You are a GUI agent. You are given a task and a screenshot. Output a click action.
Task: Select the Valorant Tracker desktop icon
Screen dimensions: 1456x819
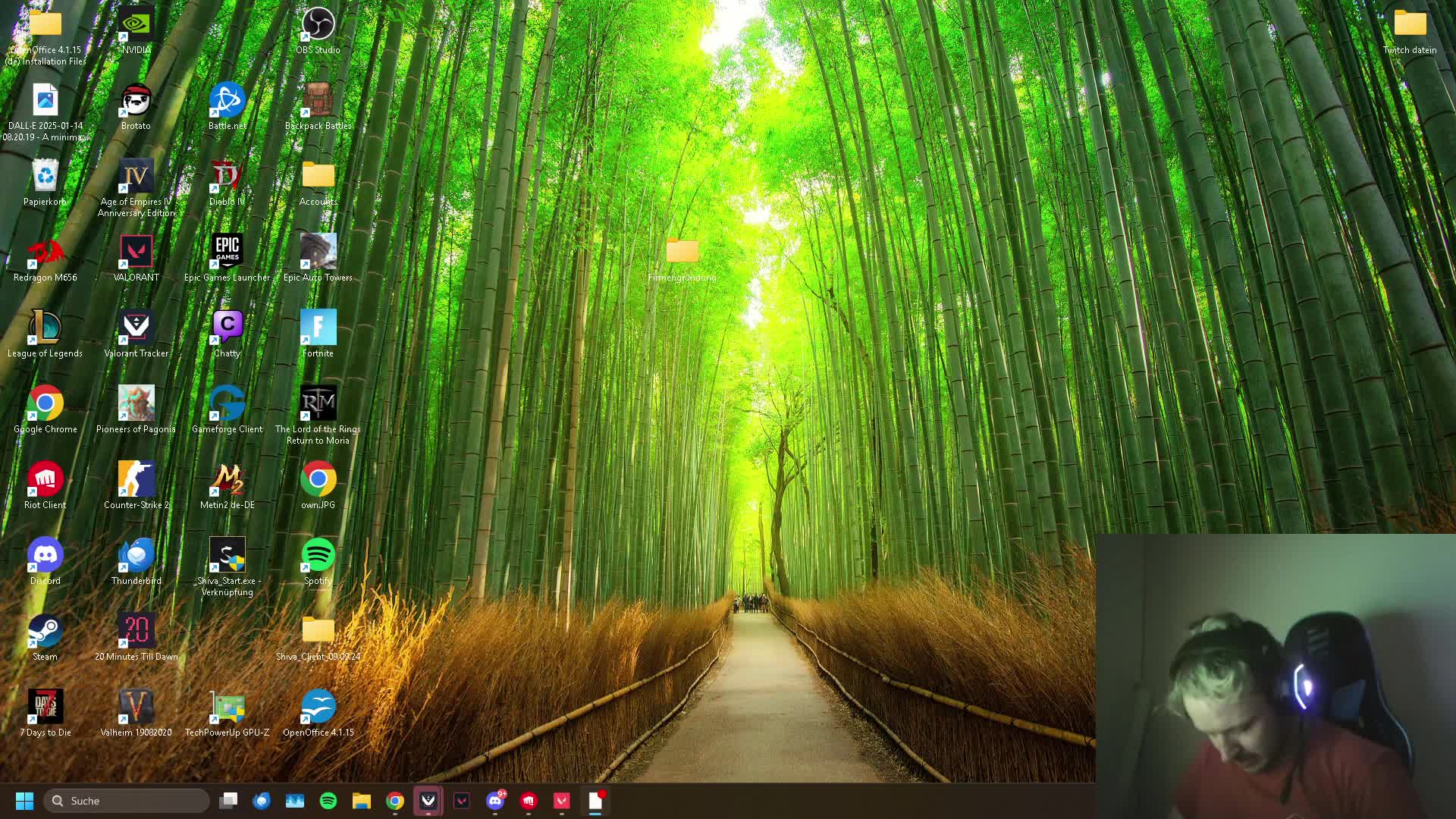[x=136, y=334]
